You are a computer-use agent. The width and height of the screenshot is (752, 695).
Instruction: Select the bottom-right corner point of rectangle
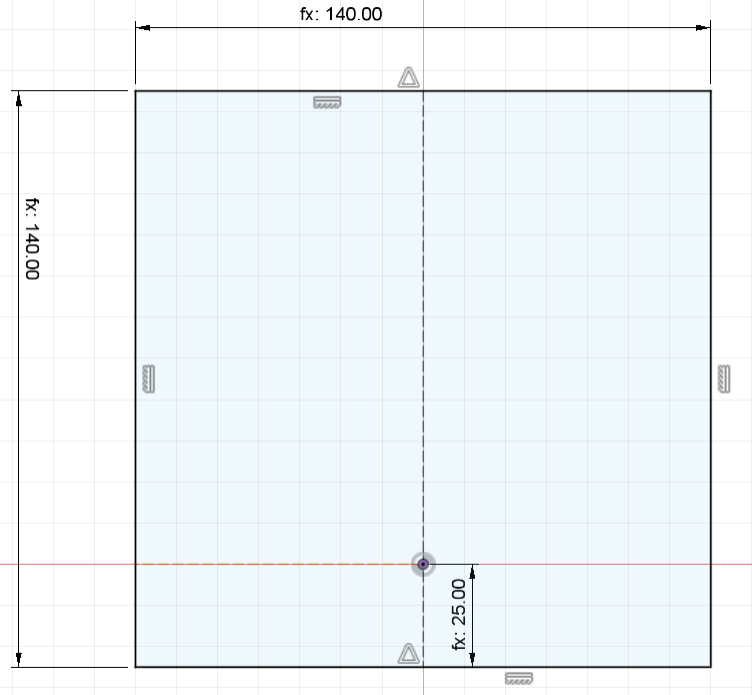pyautogui.click(x=711, y=666)
